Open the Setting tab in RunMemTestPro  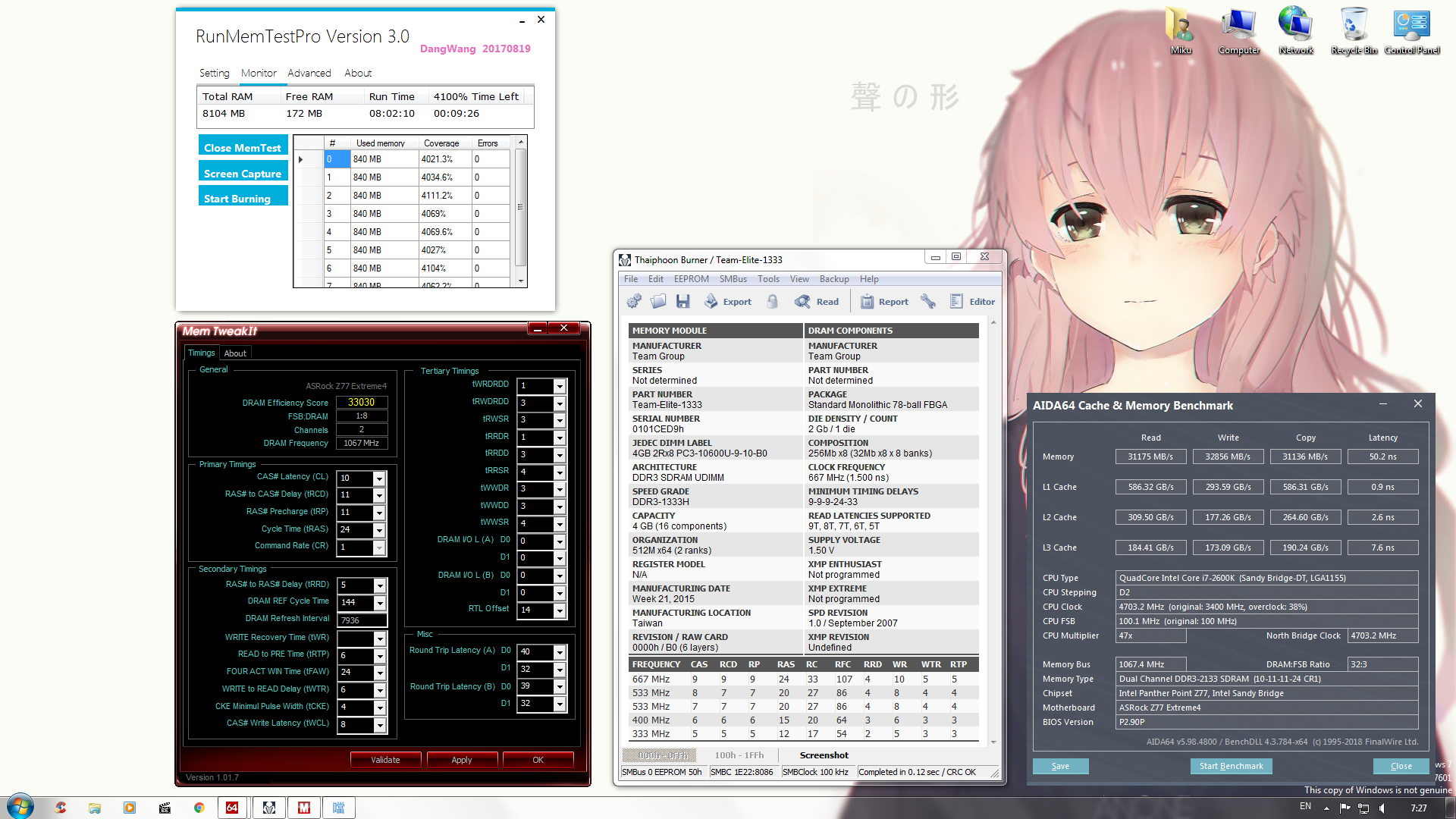click(214, 74)
